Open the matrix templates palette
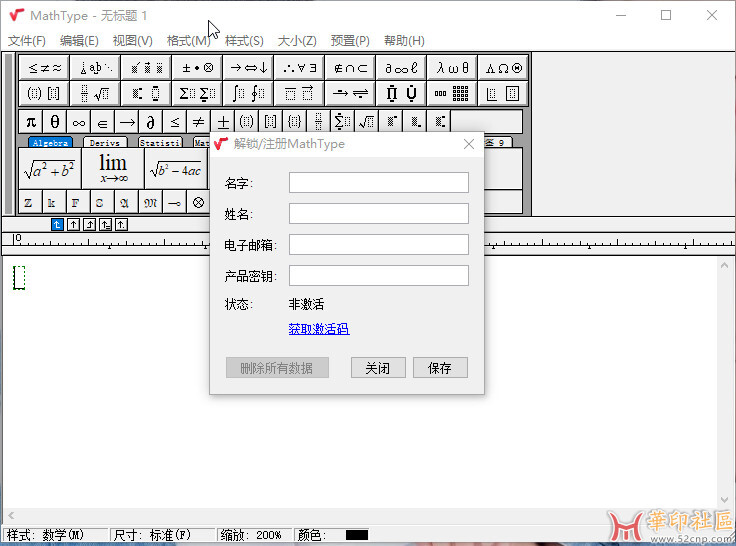 (x=452, y=93)
